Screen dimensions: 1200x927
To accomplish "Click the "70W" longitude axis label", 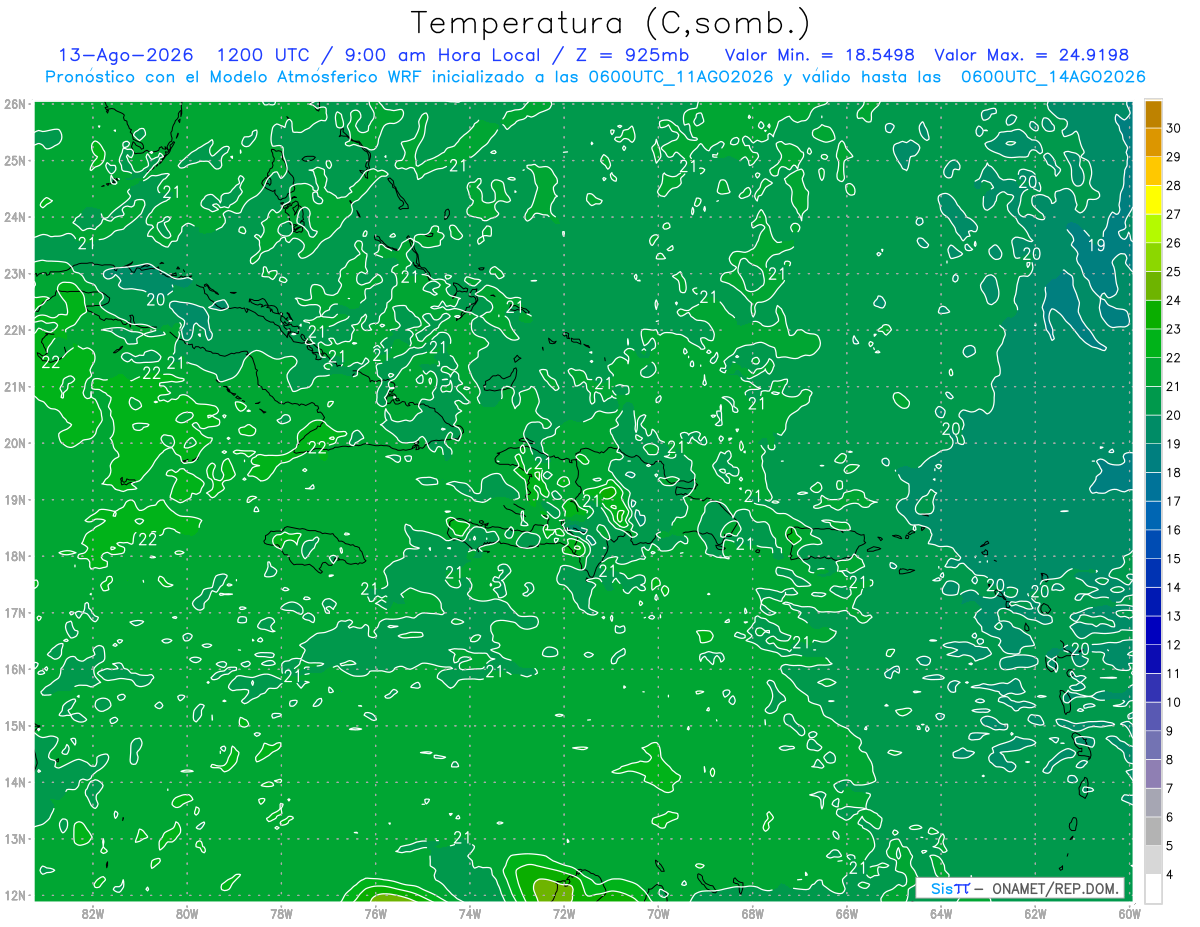I will point(658,913).
